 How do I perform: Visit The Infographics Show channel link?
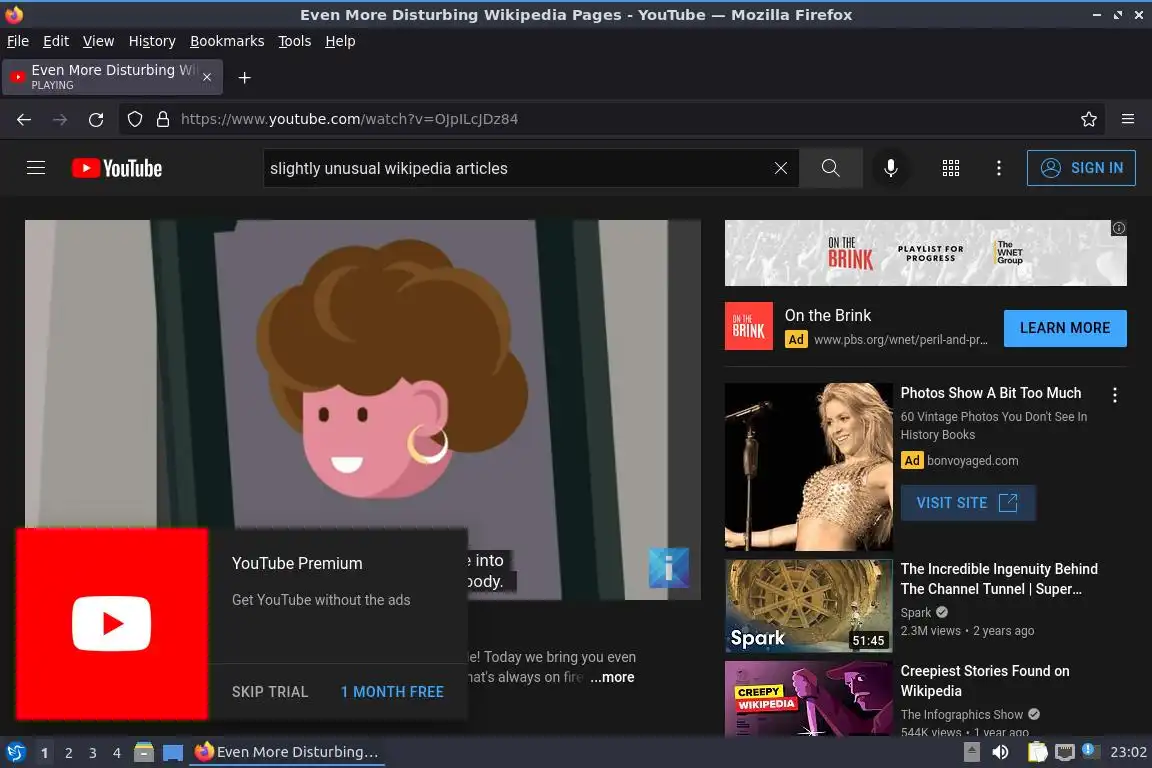(962, 714)
